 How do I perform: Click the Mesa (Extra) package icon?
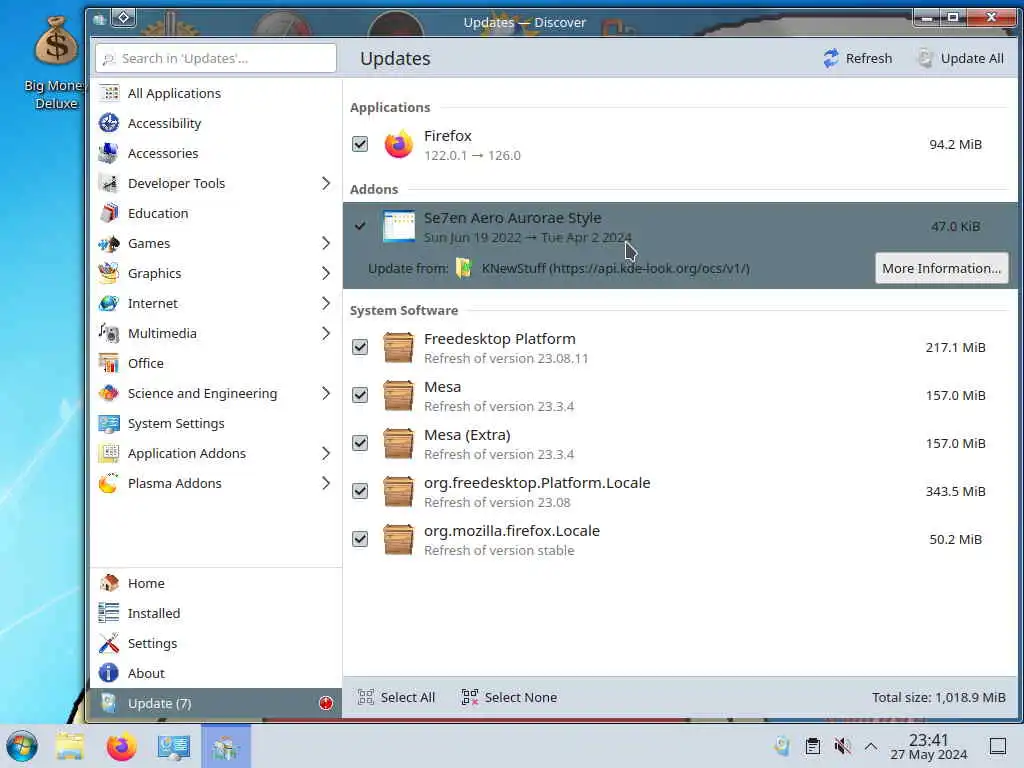point(398,443)
